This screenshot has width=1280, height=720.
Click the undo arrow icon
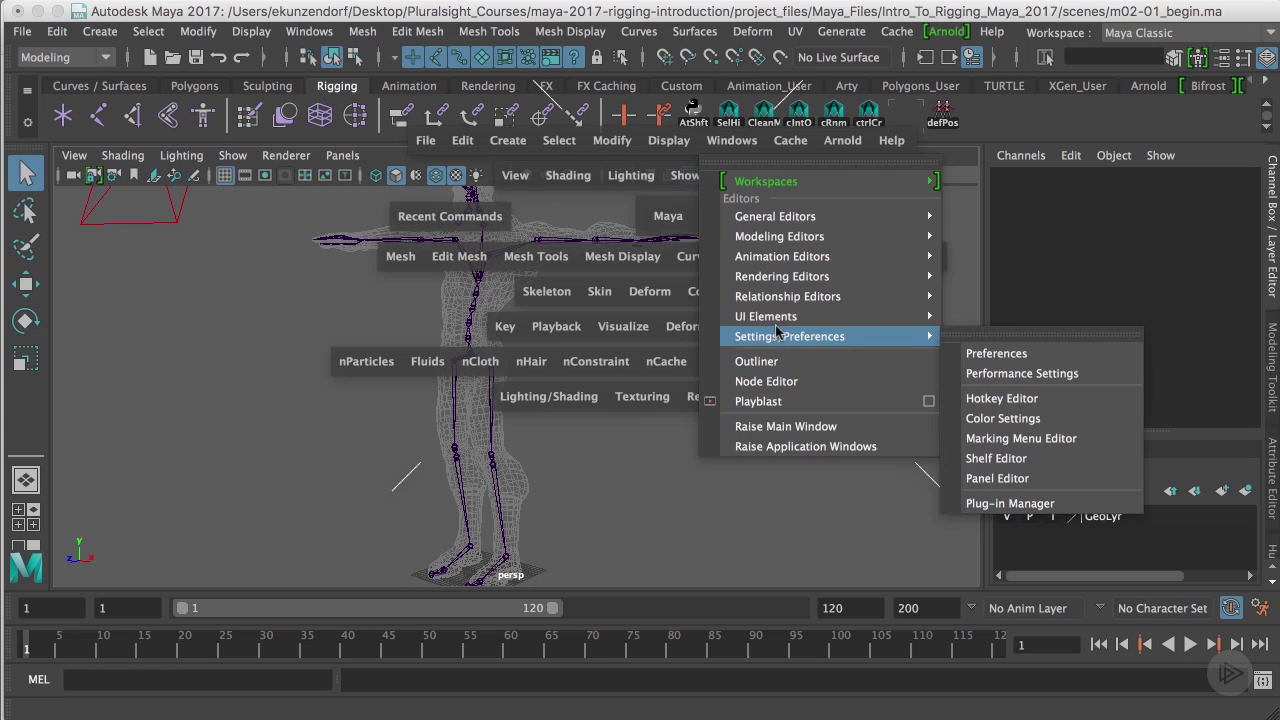coord(219,57)
